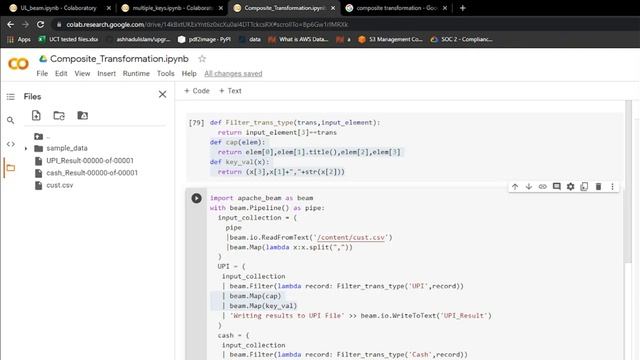The width and height of the screenshot is (640, 360).
Task: Go forward in browser
Action: [25, 24]
